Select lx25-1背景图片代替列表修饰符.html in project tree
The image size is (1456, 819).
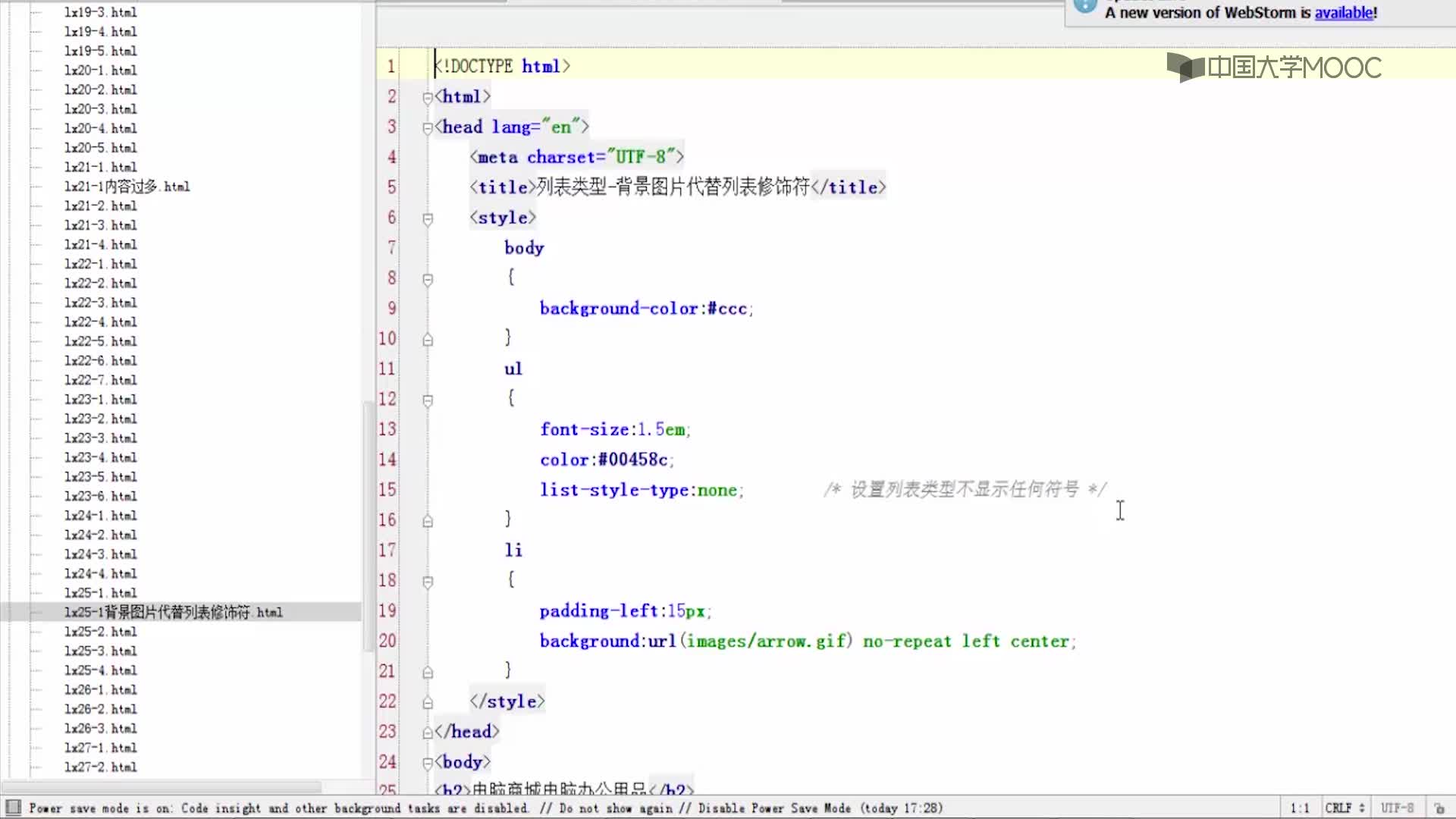pos(173,612)
